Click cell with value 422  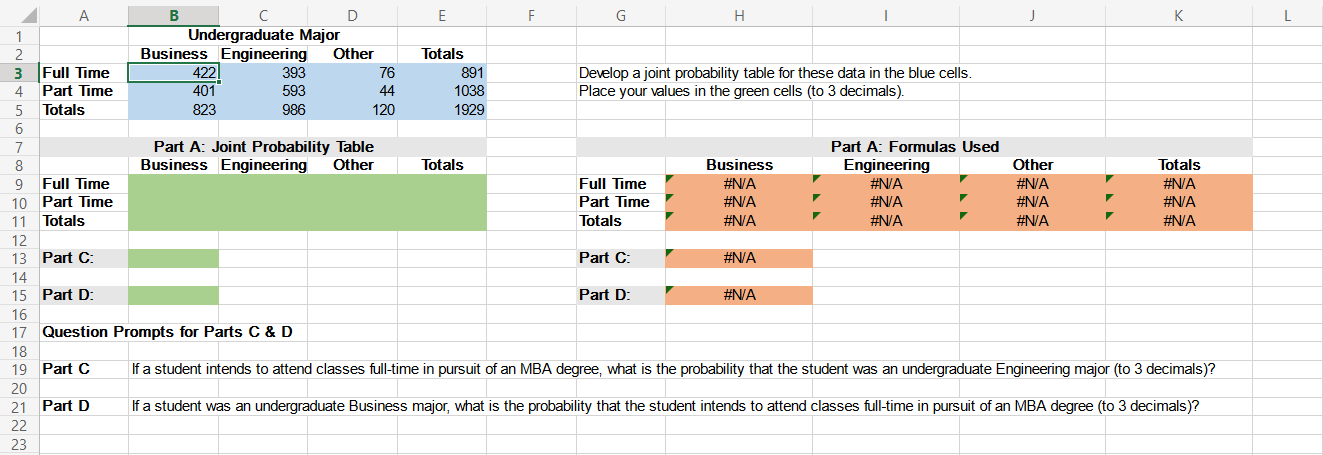[x=174, y=73]
